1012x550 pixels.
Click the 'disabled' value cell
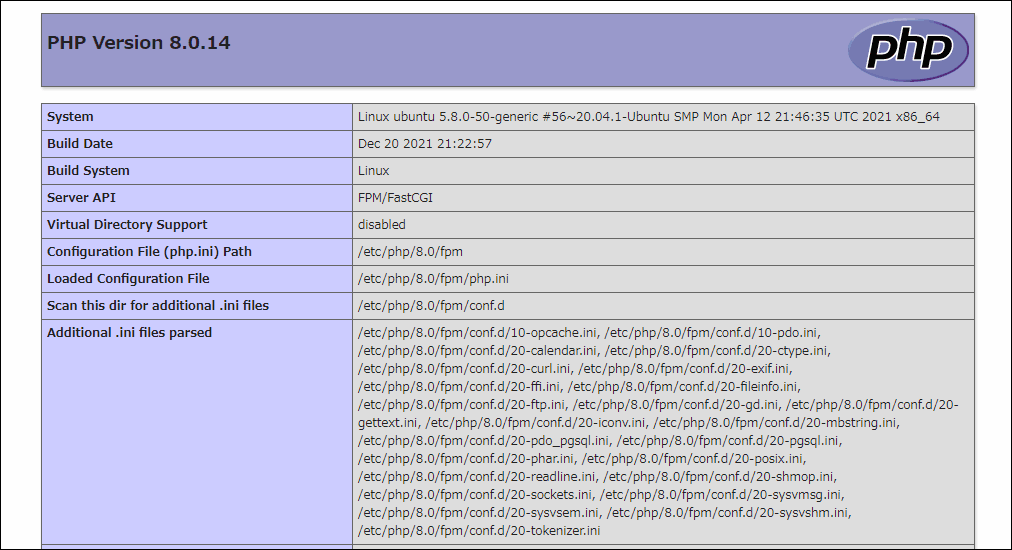663,225
